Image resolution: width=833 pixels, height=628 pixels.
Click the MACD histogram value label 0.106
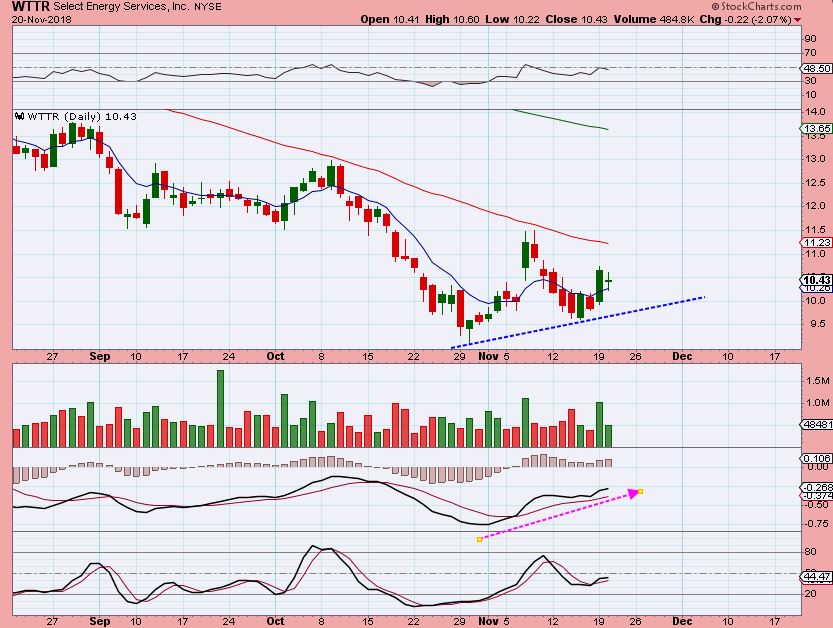click(817, 459)
